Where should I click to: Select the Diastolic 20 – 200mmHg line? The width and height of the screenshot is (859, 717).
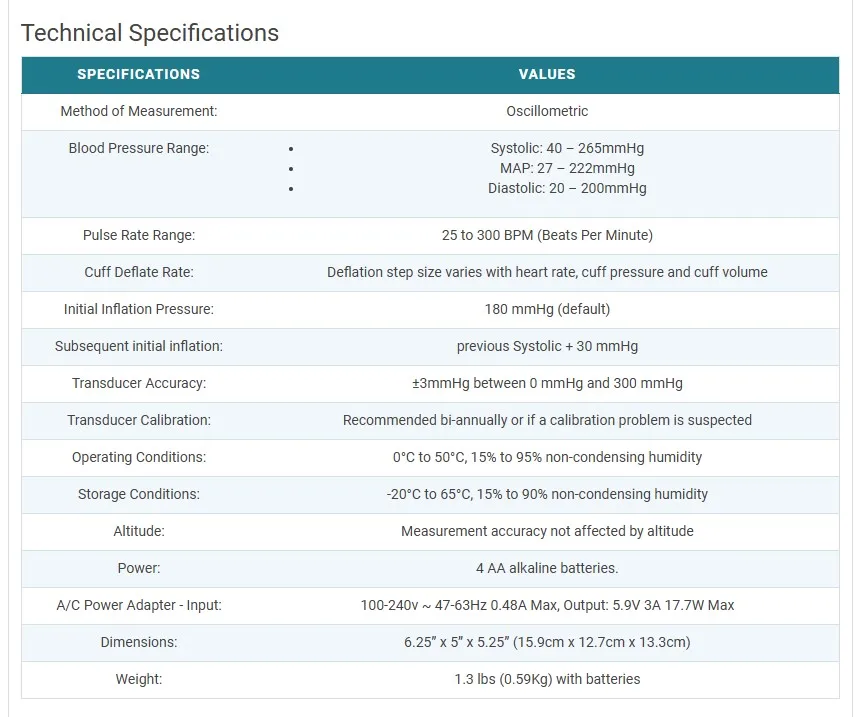click(567, 188)
